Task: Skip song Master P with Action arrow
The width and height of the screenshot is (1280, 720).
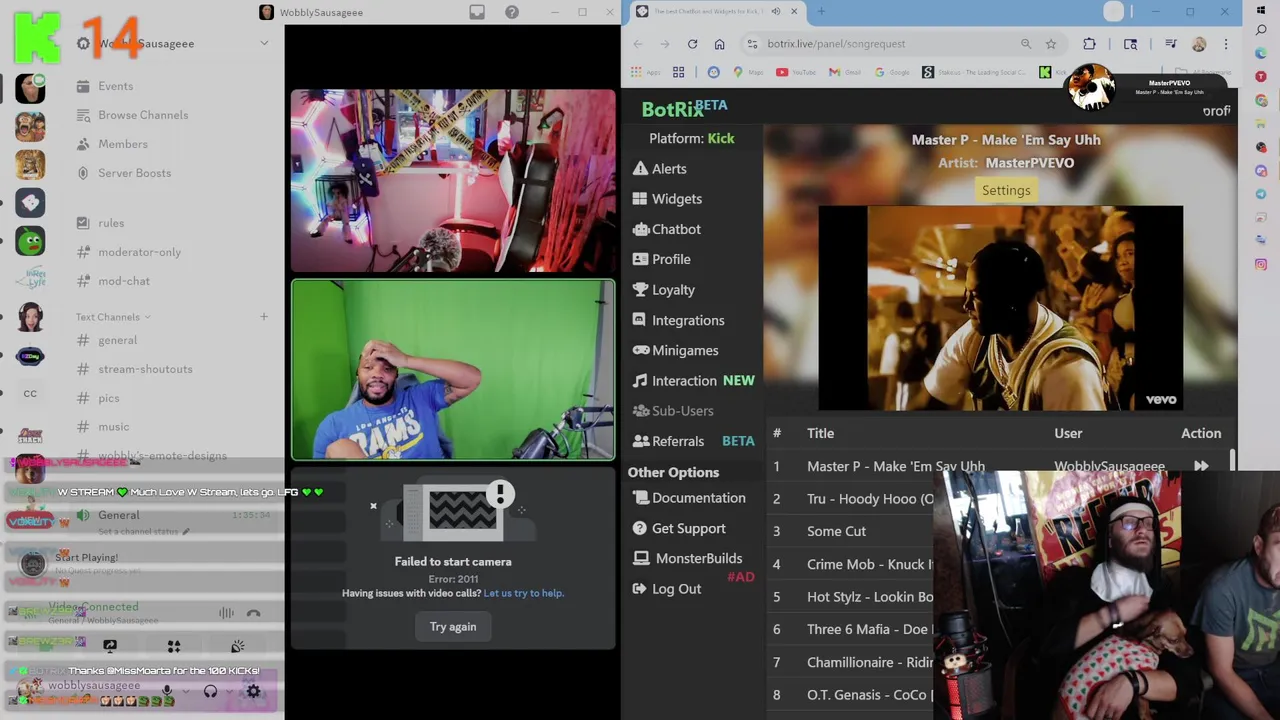Action: [x=1201, y=466]
